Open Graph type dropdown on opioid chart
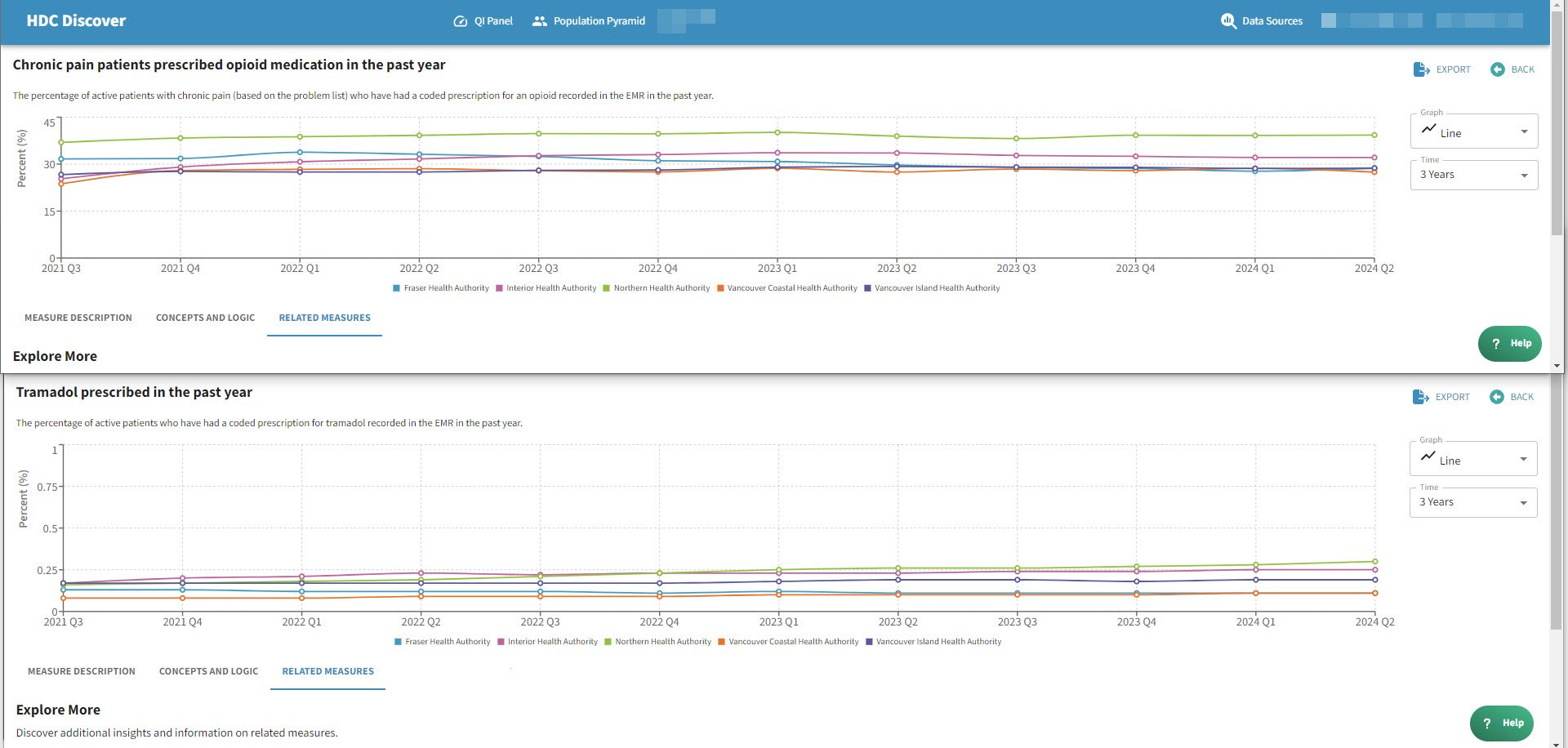 coord(1473,132)
